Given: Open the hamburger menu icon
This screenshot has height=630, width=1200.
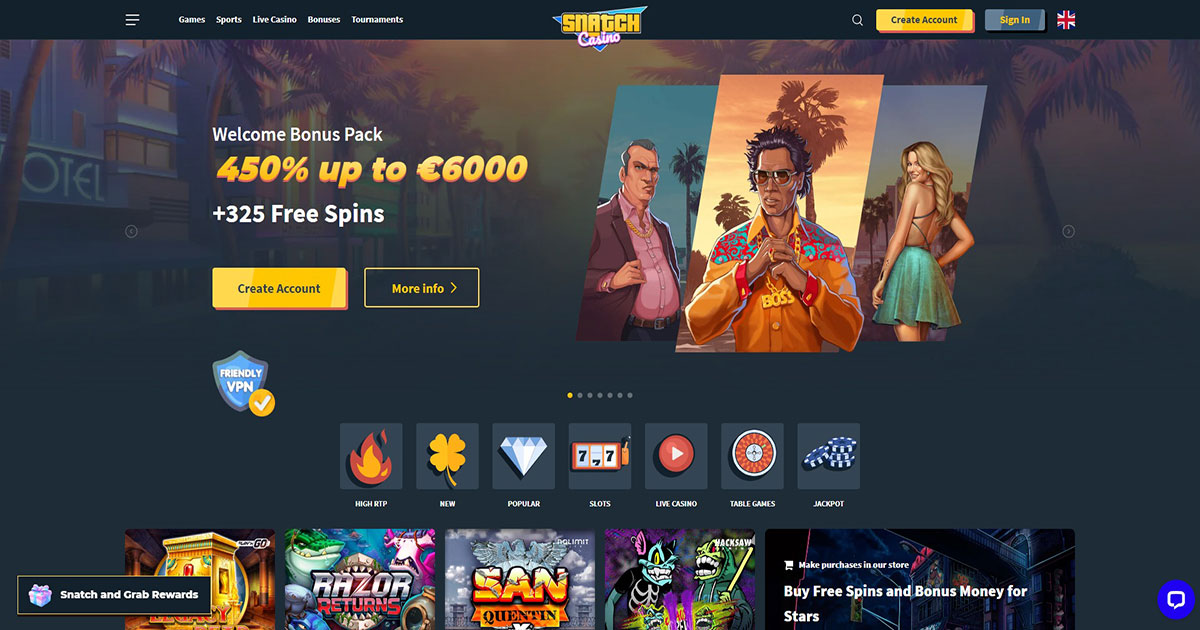Looking at the screenshot, I should tap(133, 20).
